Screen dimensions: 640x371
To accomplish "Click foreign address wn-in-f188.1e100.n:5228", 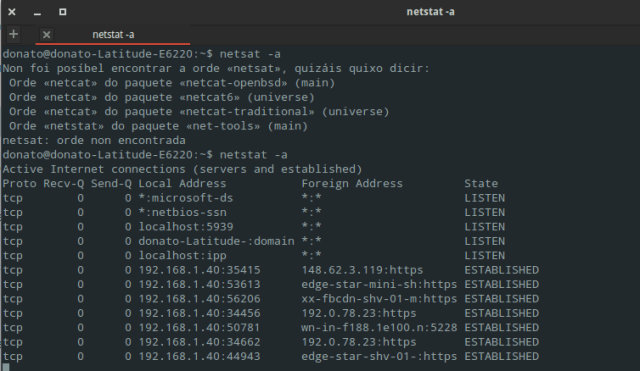I will 379,327.
